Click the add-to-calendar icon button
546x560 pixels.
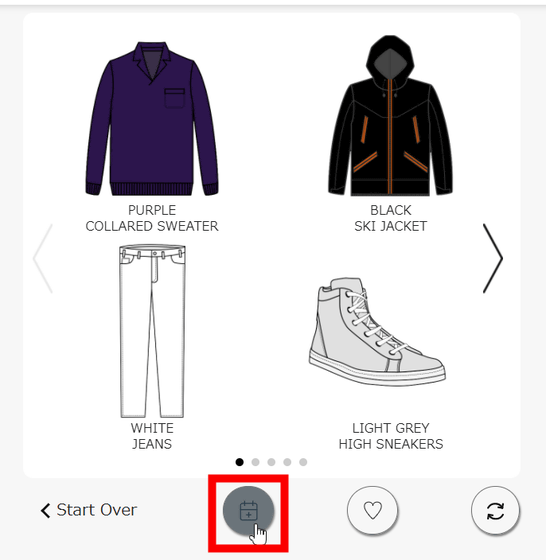tap(249, 510)
